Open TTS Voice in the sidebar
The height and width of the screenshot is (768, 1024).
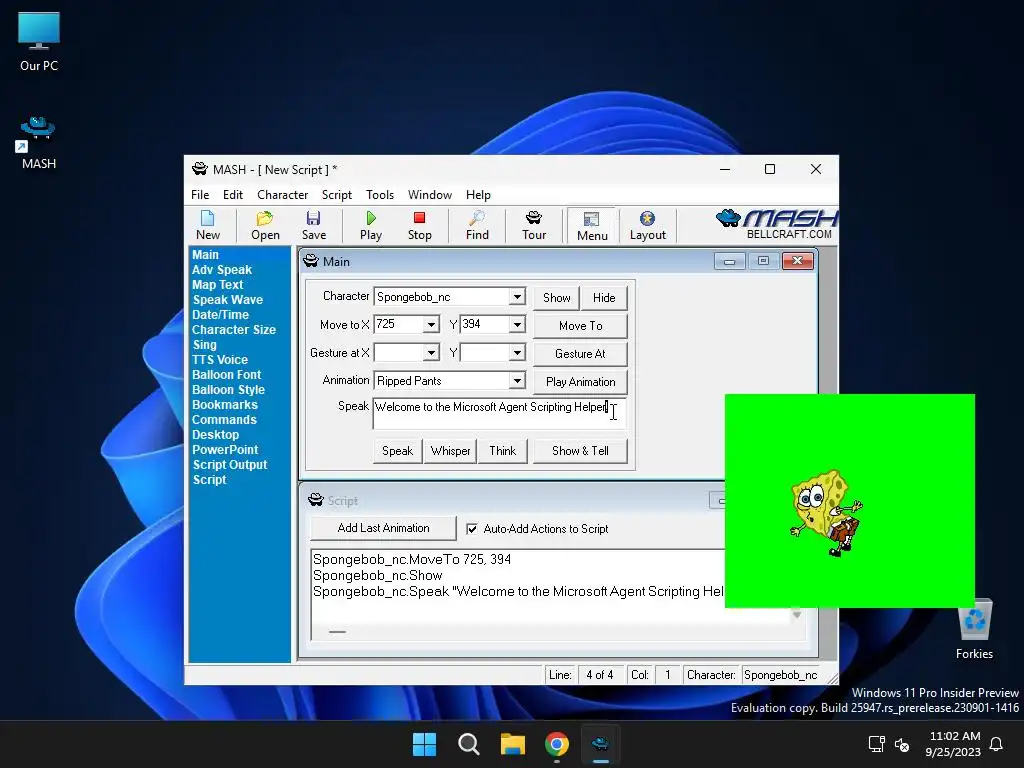pos(219,360)
